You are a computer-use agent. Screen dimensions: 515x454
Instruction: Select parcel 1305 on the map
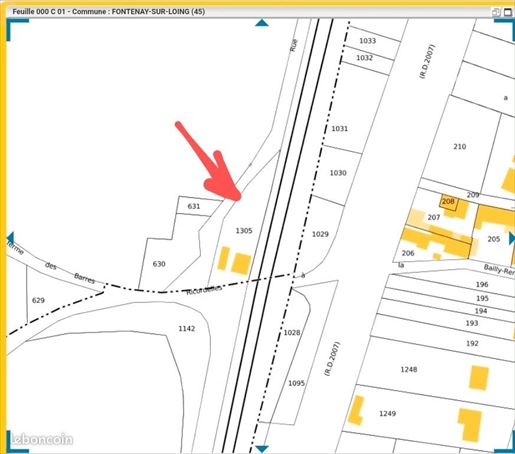[x=244, y=231]
